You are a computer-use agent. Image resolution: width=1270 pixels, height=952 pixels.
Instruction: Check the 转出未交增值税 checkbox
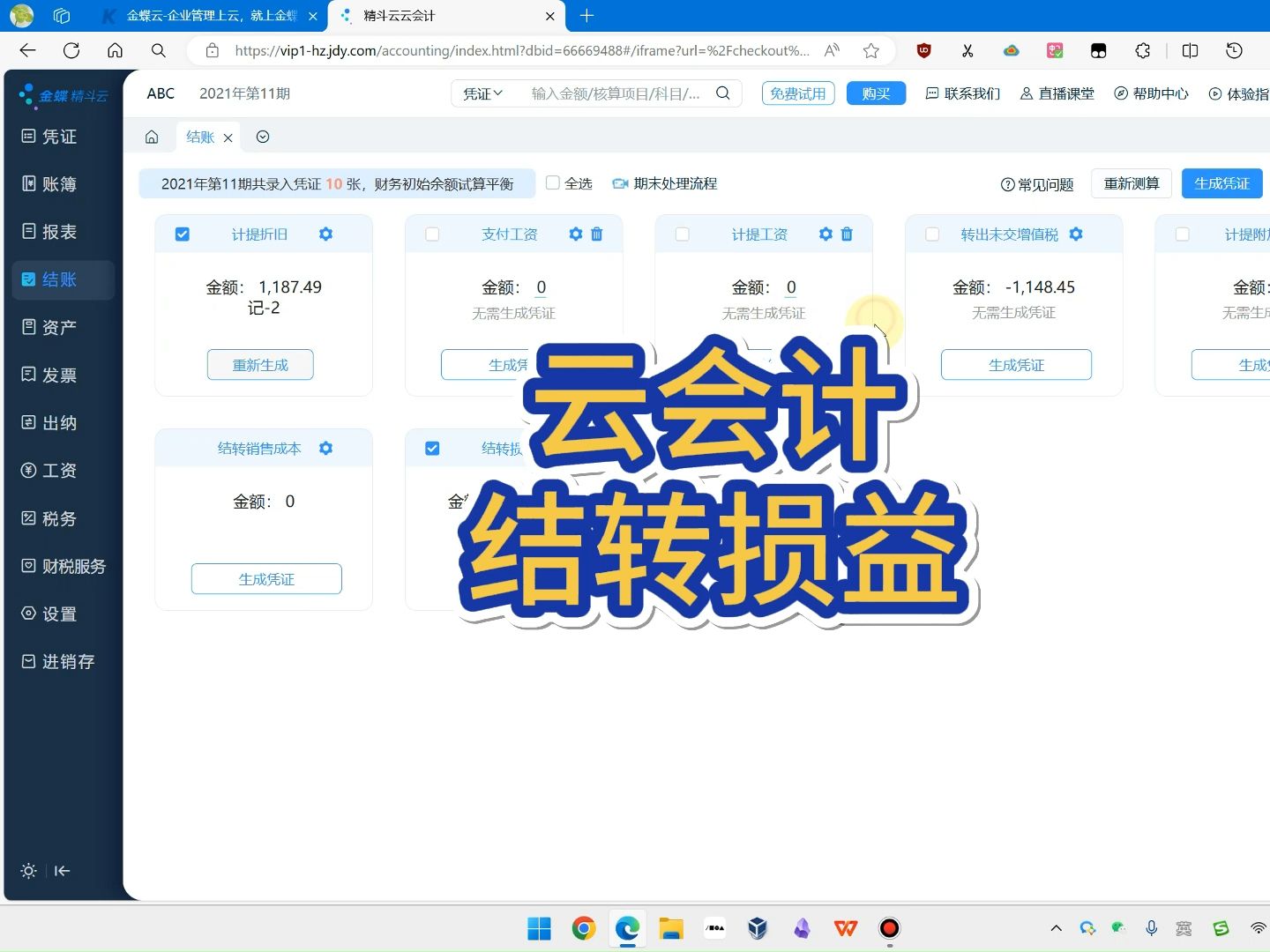pyautogui.click(x=932, y=234)
